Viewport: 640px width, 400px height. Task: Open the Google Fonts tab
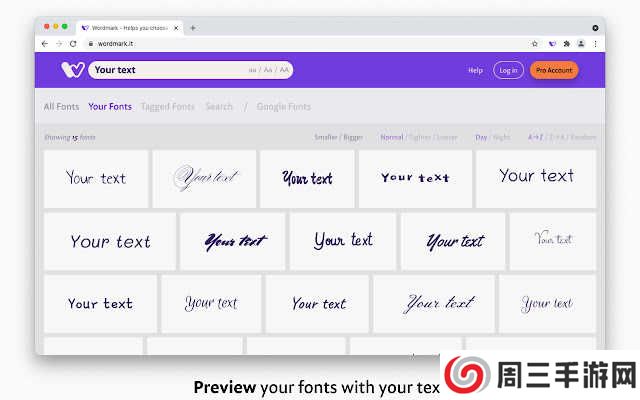click(x=283, y=107)
